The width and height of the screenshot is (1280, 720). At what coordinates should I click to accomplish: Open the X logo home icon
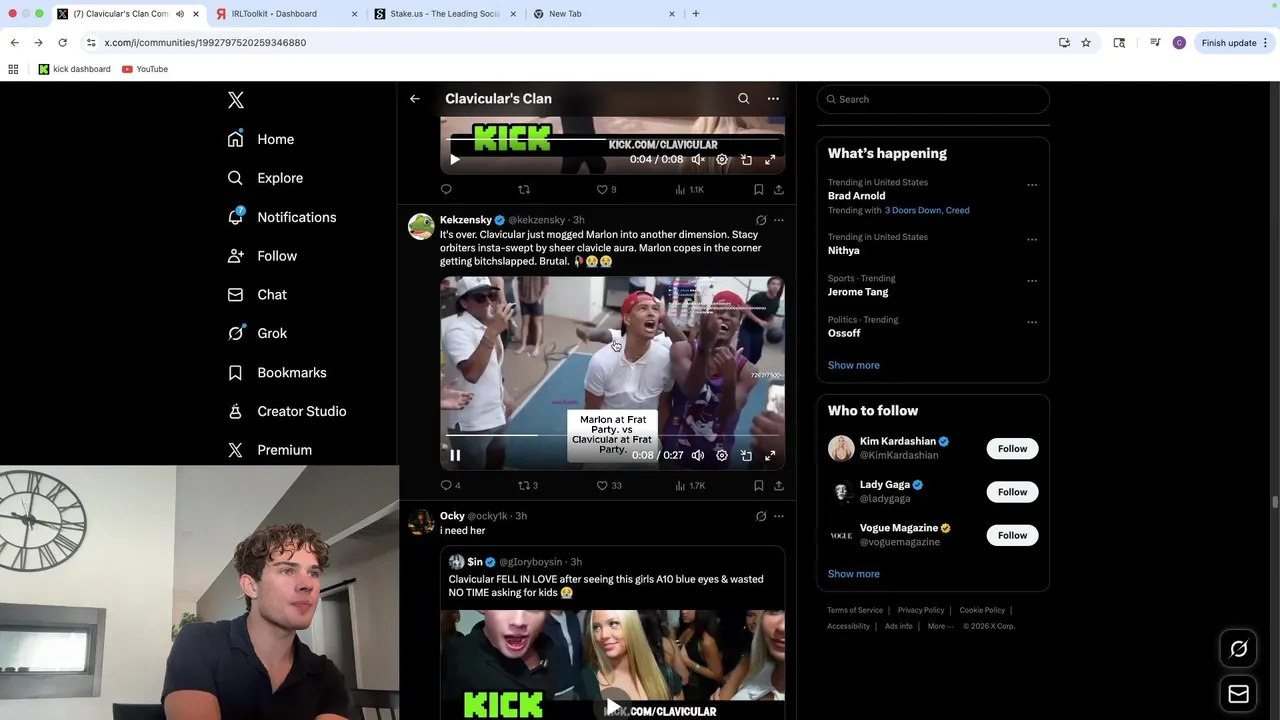tap(235, 100)
